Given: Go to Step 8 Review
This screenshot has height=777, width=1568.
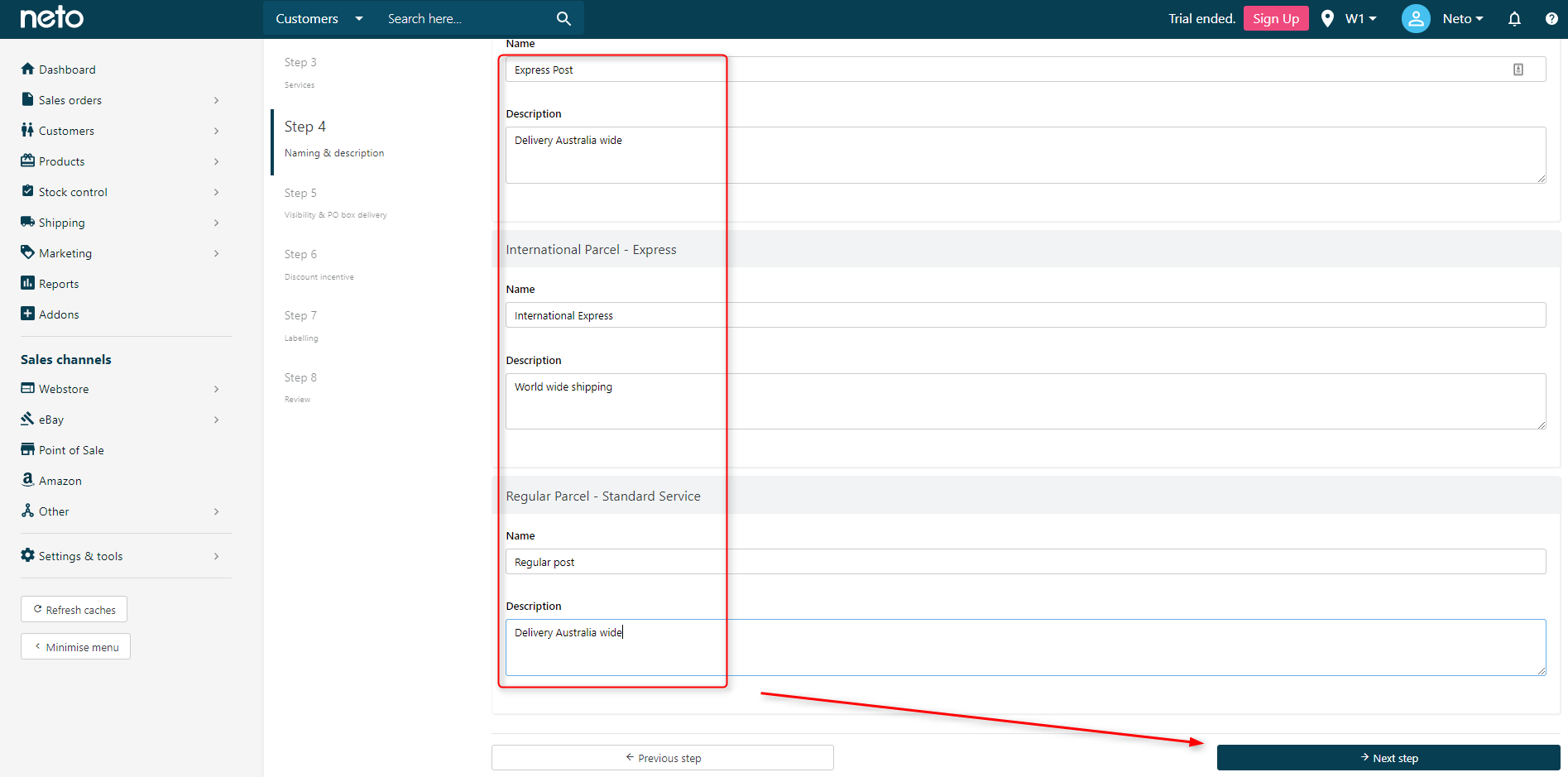Looking at the screenshot, I should (x=300, y=387).
